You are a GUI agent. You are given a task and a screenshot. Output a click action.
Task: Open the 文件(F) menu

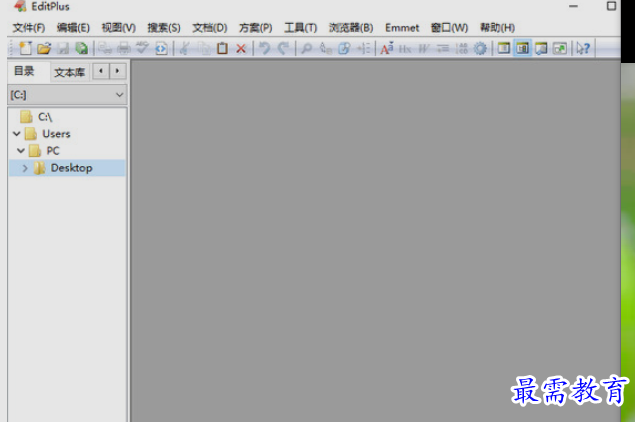tap(28, 28)
